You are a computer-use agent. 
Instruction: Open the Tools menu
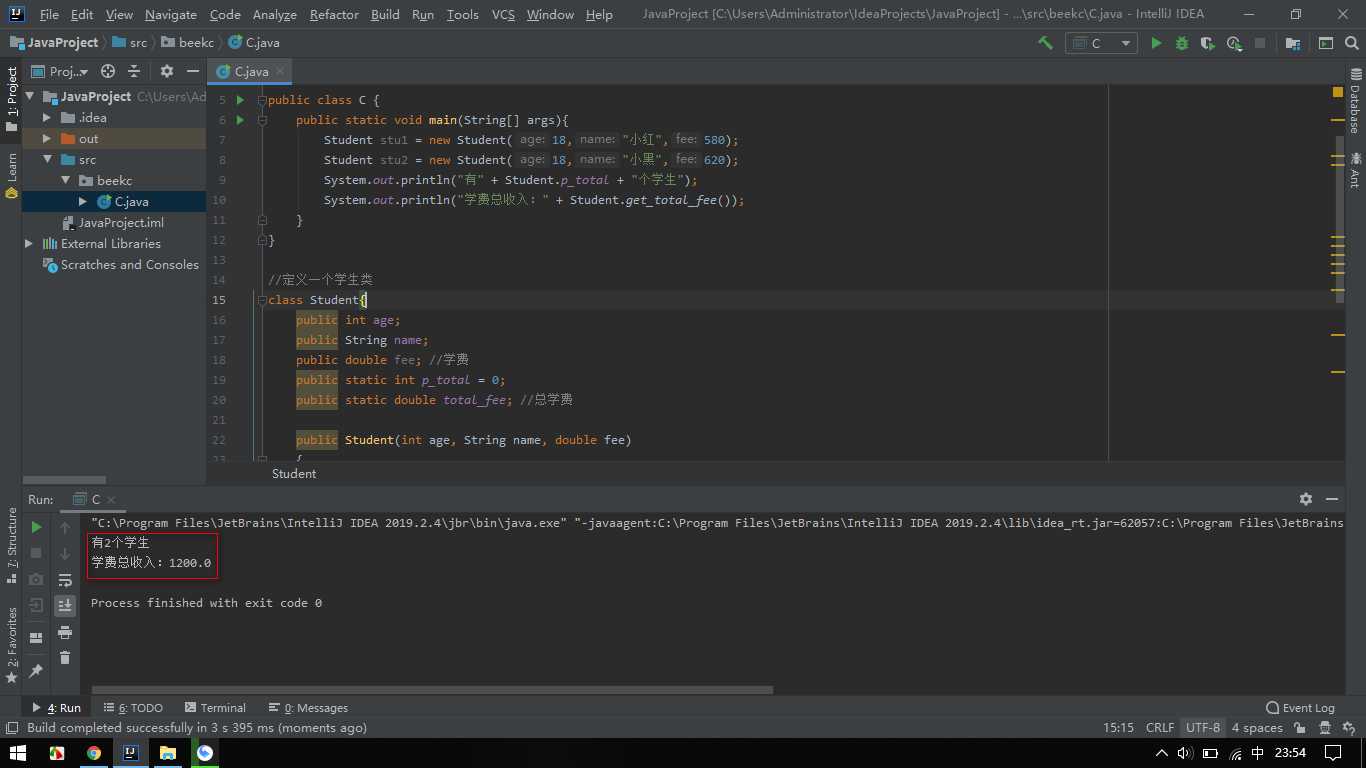[x=462, y=14]
